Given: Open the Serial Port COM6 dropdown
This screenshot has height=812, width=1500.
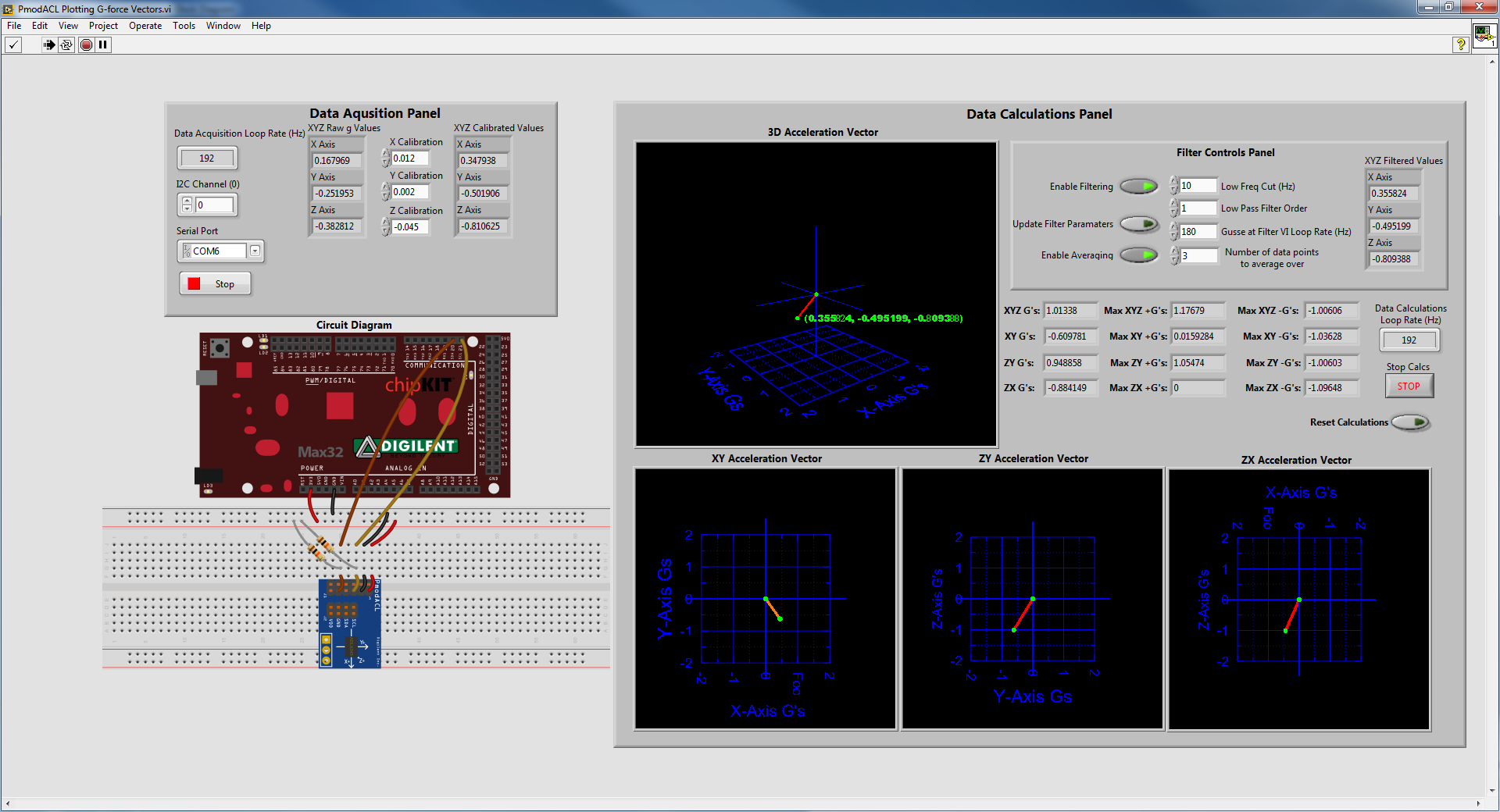Looking at the screenshot, I should (255, 251).
